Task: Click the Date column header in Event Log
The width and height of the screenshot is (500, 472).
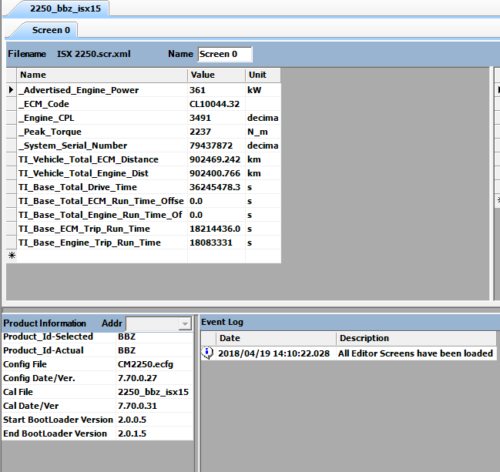Action: 275,338
